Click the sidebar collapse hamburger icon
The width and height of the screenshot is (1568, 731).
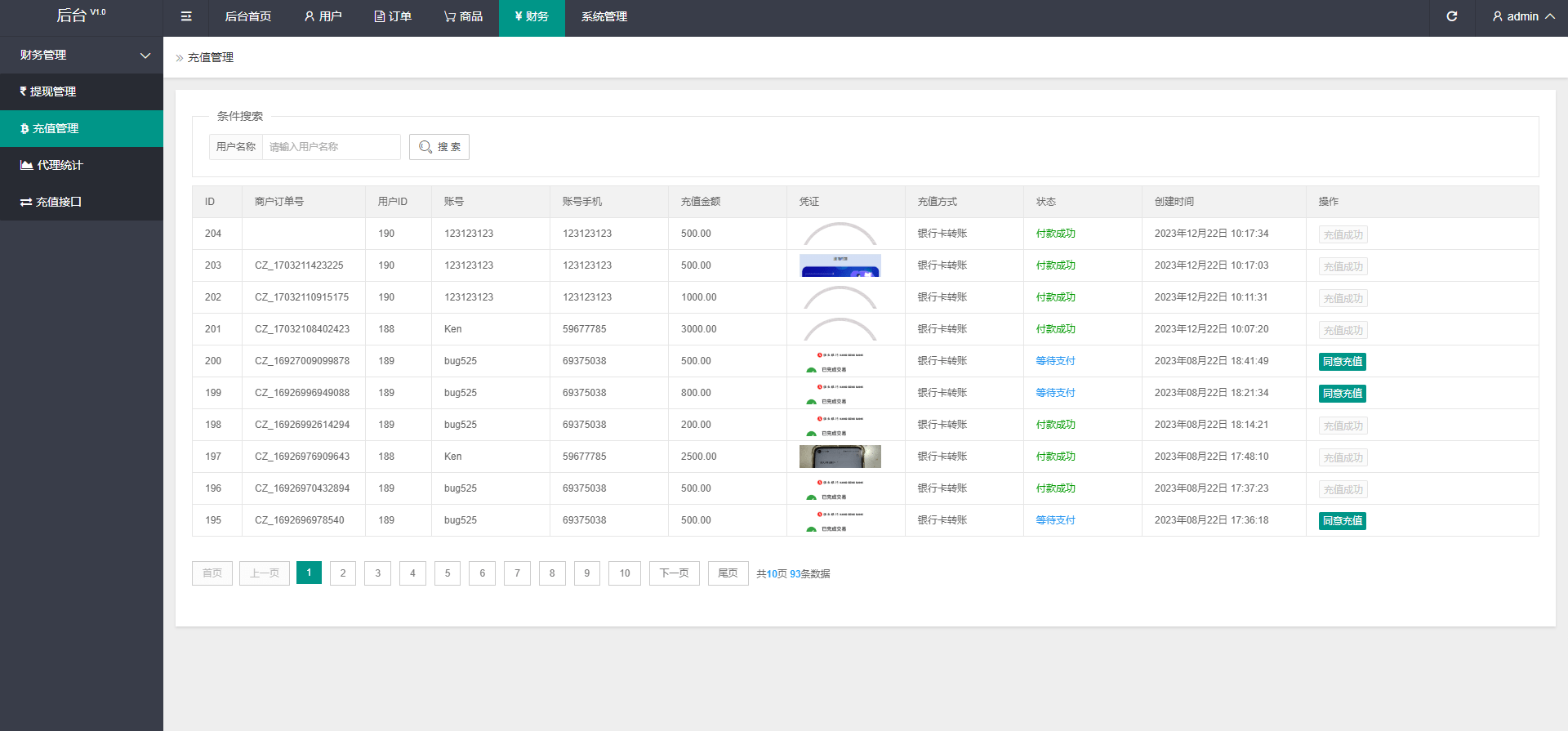click(x=186, y=16)
